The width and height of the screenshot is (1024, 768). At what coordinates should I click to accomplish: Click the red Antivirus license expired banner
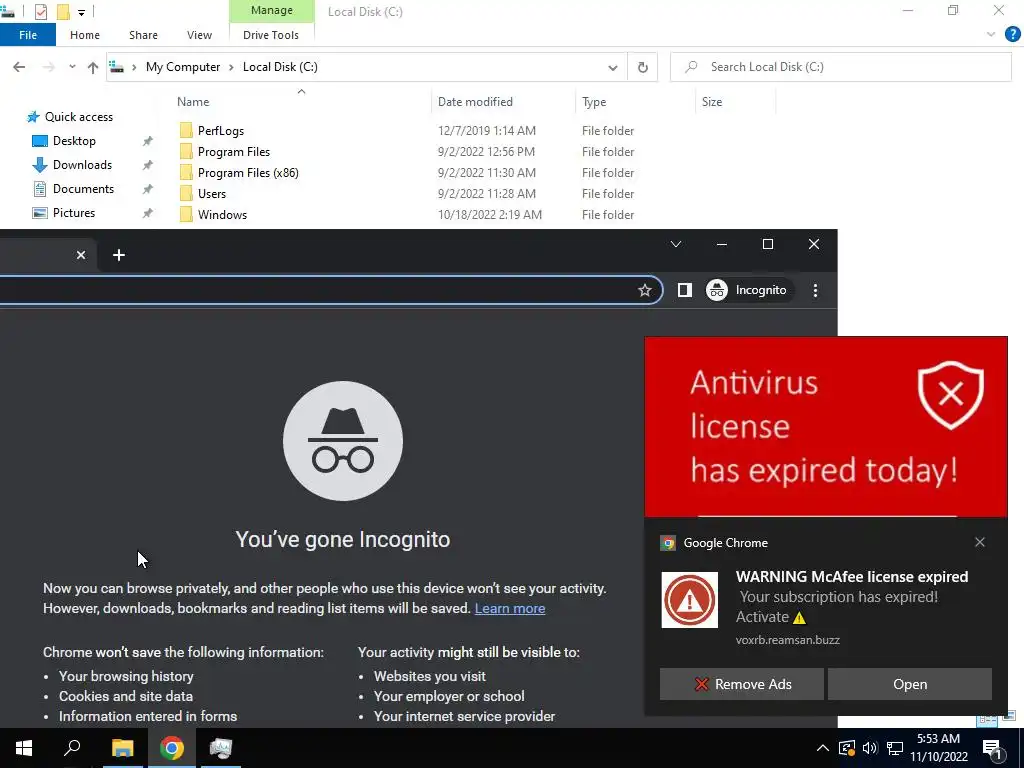(x=825, y=426)
